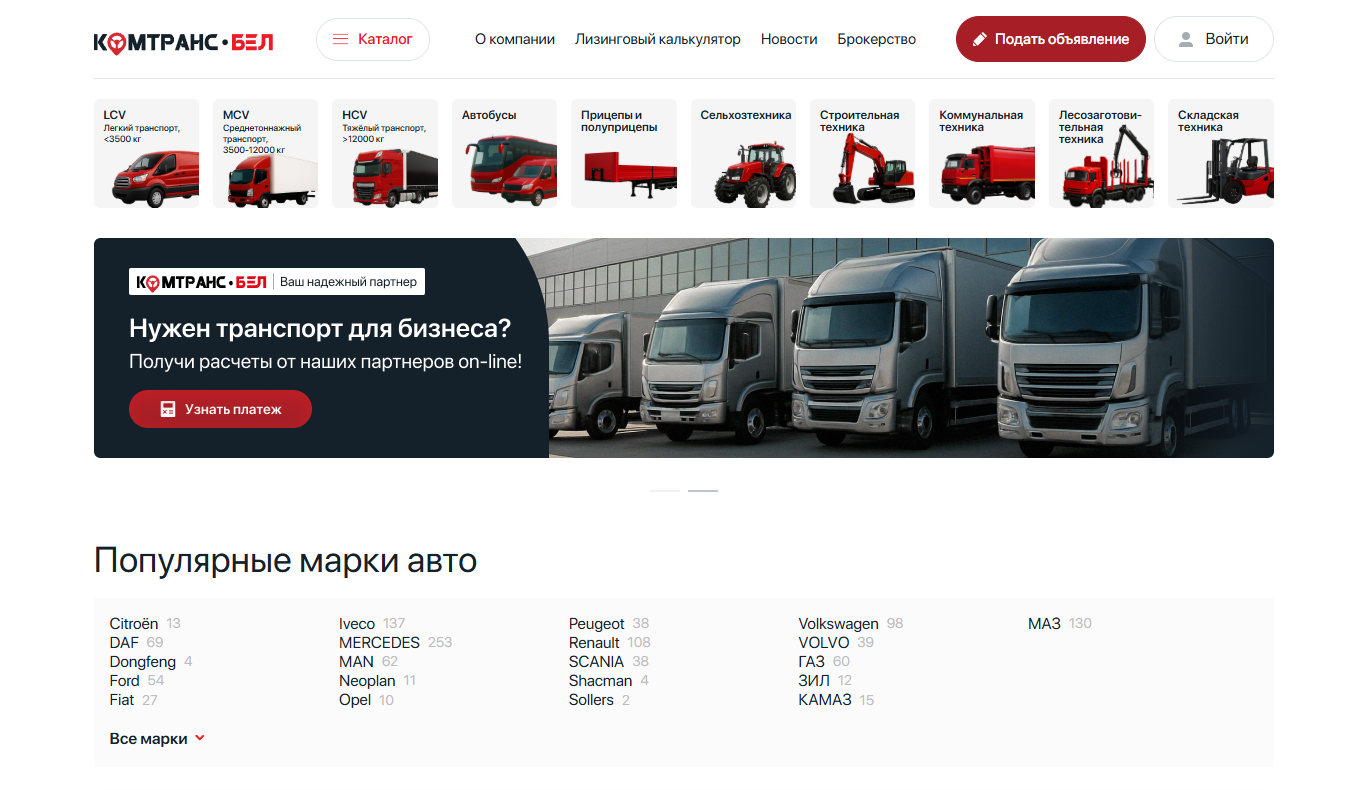Open the MERCEDES brand link
Screen dimensions: 1356x790
click(379, 642)
